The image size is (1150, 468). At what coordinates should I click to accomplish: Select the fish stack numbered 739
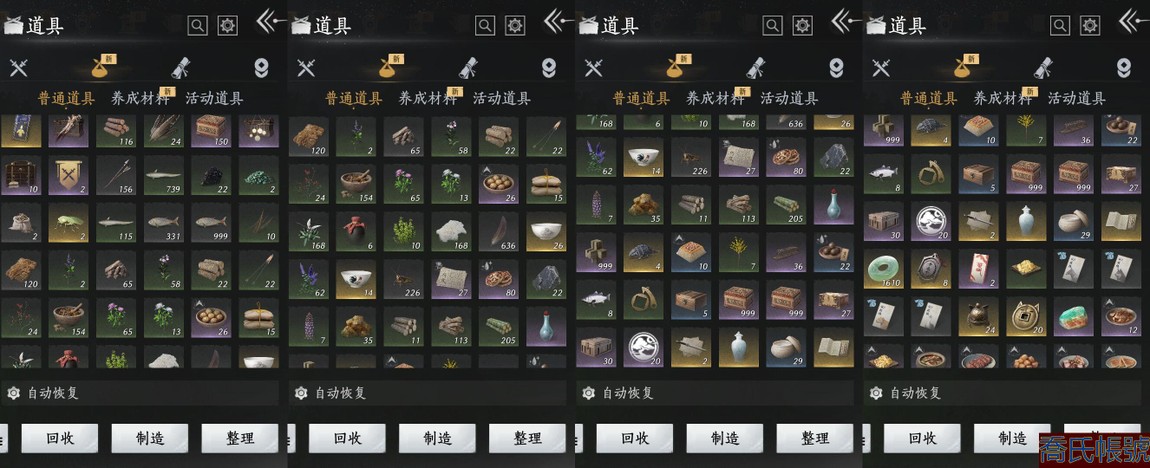(164, 175)
